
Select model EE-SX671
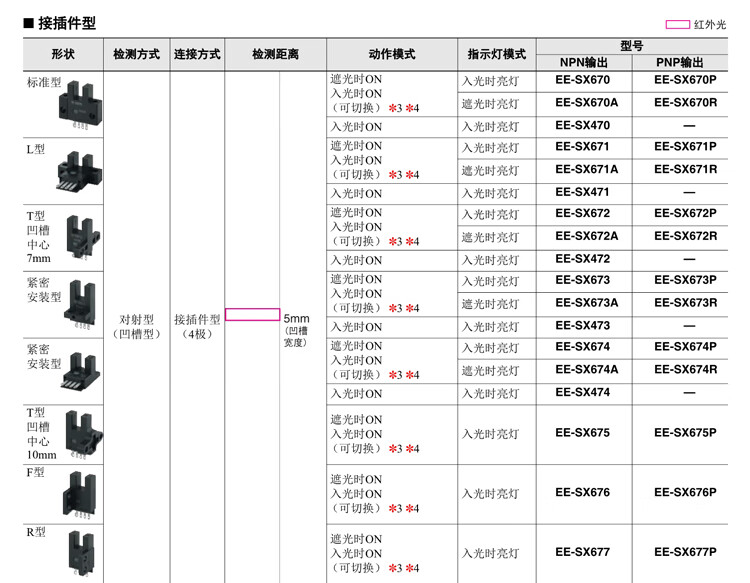click(x=582, y=146)
